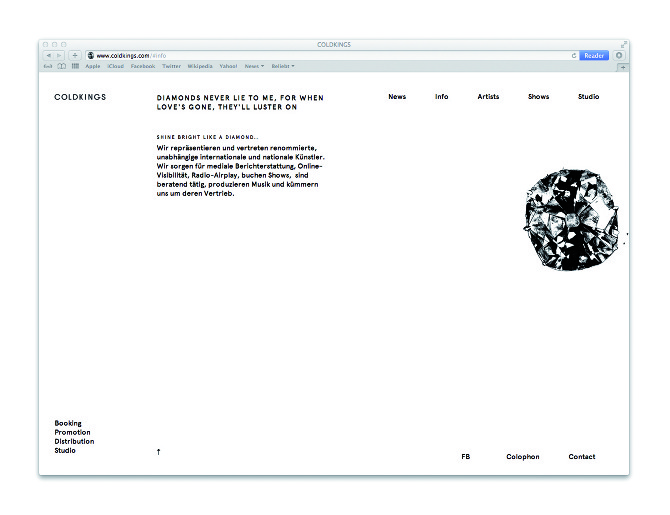The image size is (670, 515).
Task: Open the Reading List glasses icon
Action: point(48,66)
